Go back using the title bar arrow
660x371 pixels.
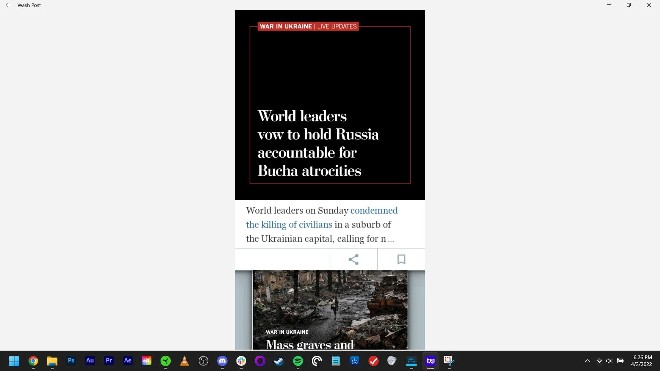(7, 5)
